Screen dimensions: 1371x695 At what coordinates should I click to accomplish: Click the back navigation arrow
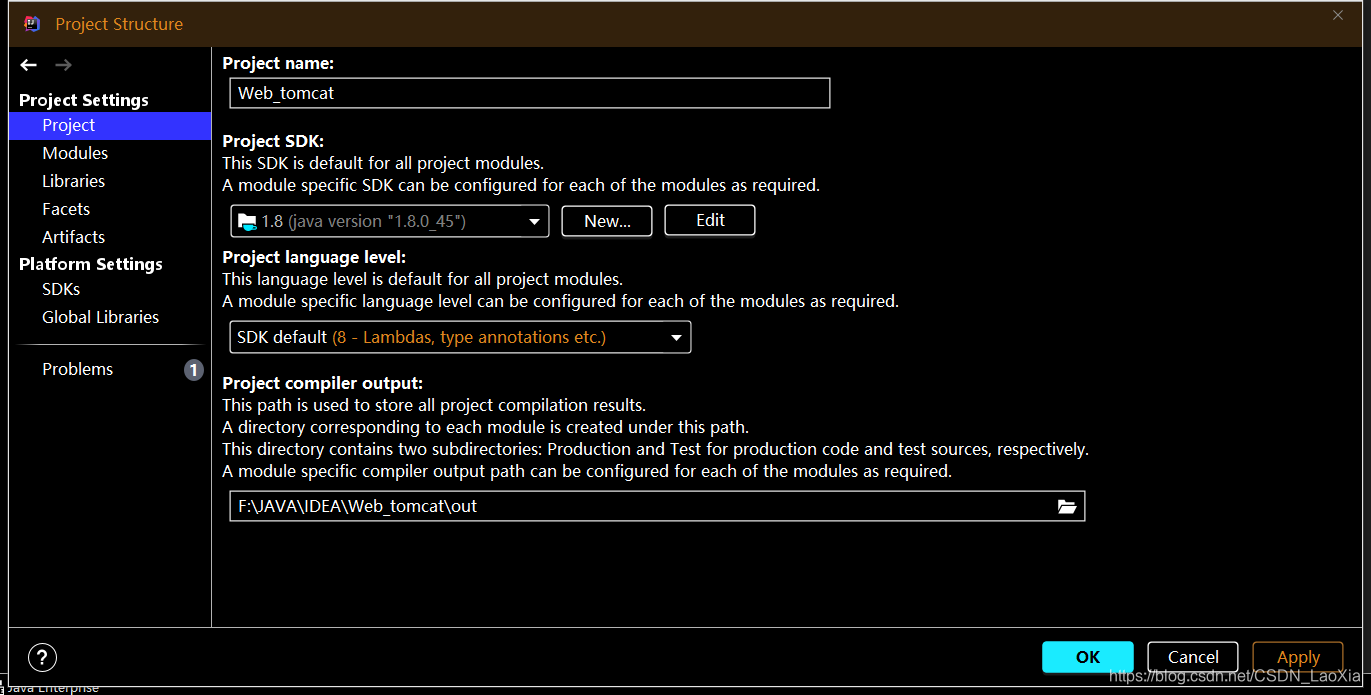point(28,64)
